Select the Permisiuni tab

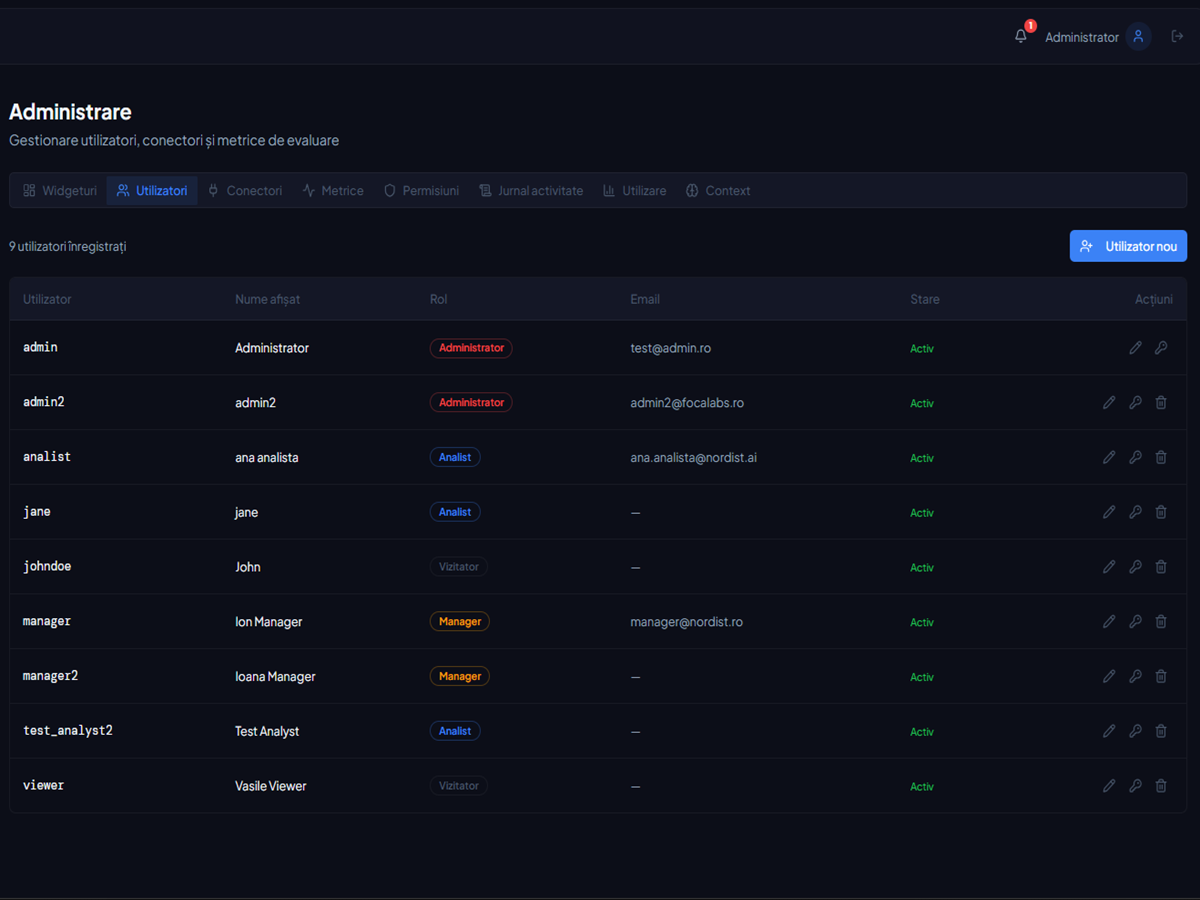pyautogui.click(x=421, y=190)
